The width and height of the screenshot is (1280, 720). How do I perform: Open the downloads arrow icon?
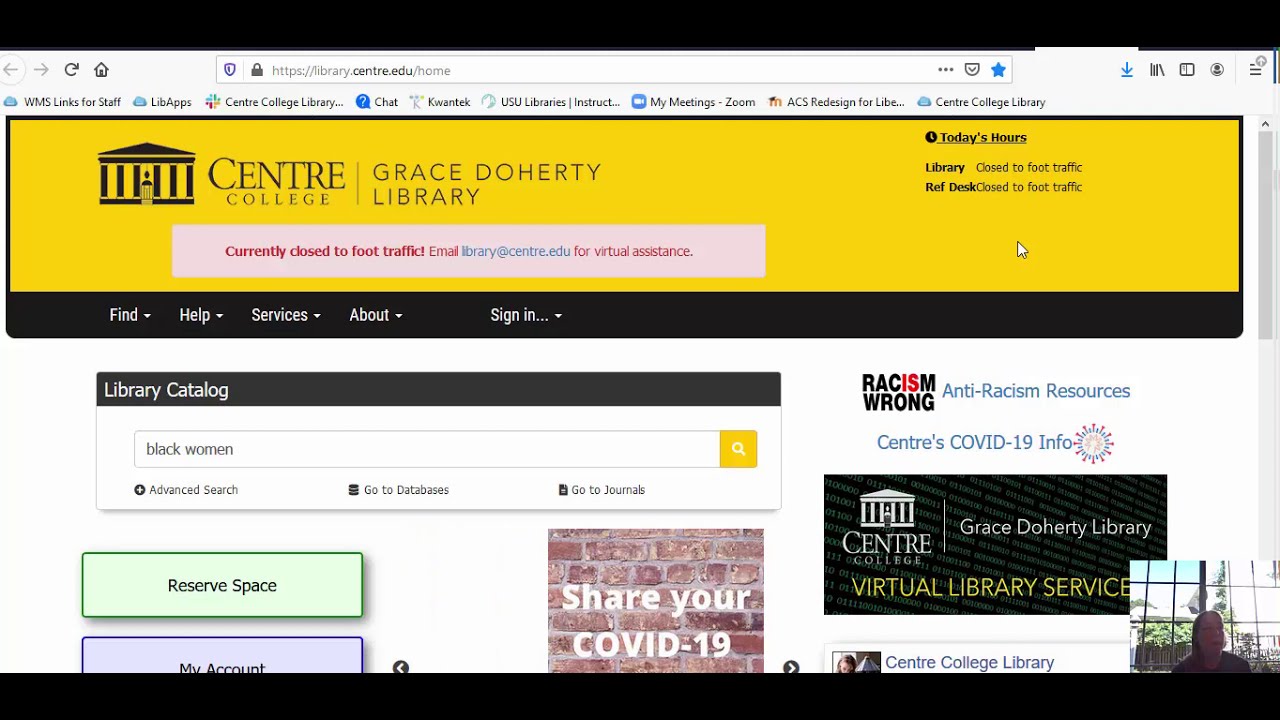click(x=1127, y=70)
